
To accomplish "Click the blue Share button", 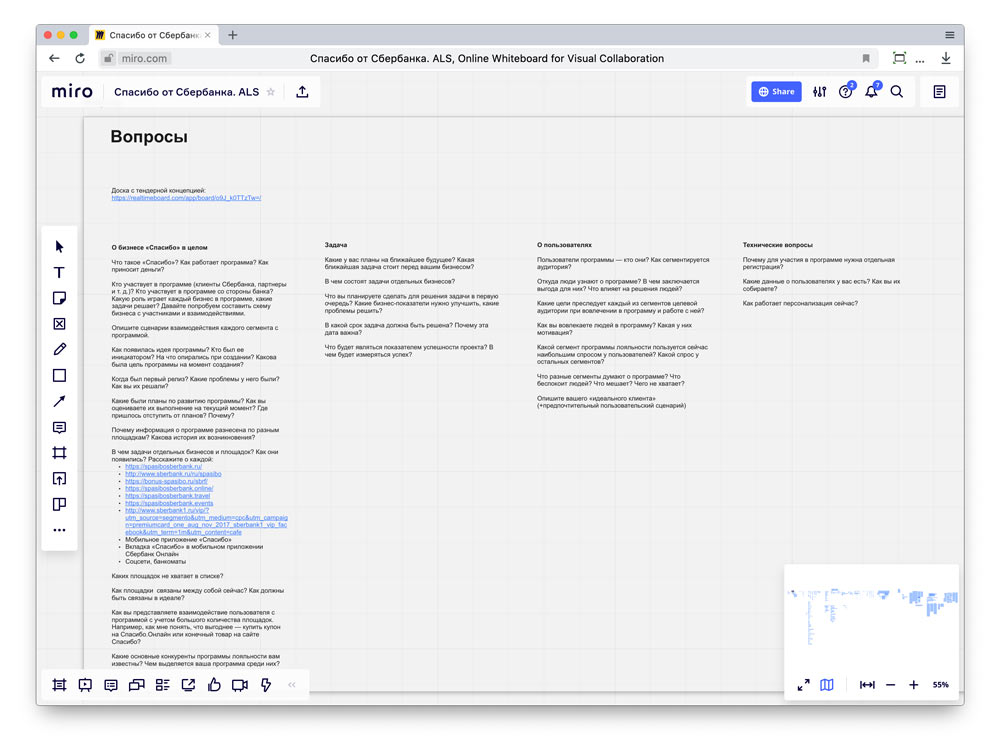I will click(x=776, y=91).
